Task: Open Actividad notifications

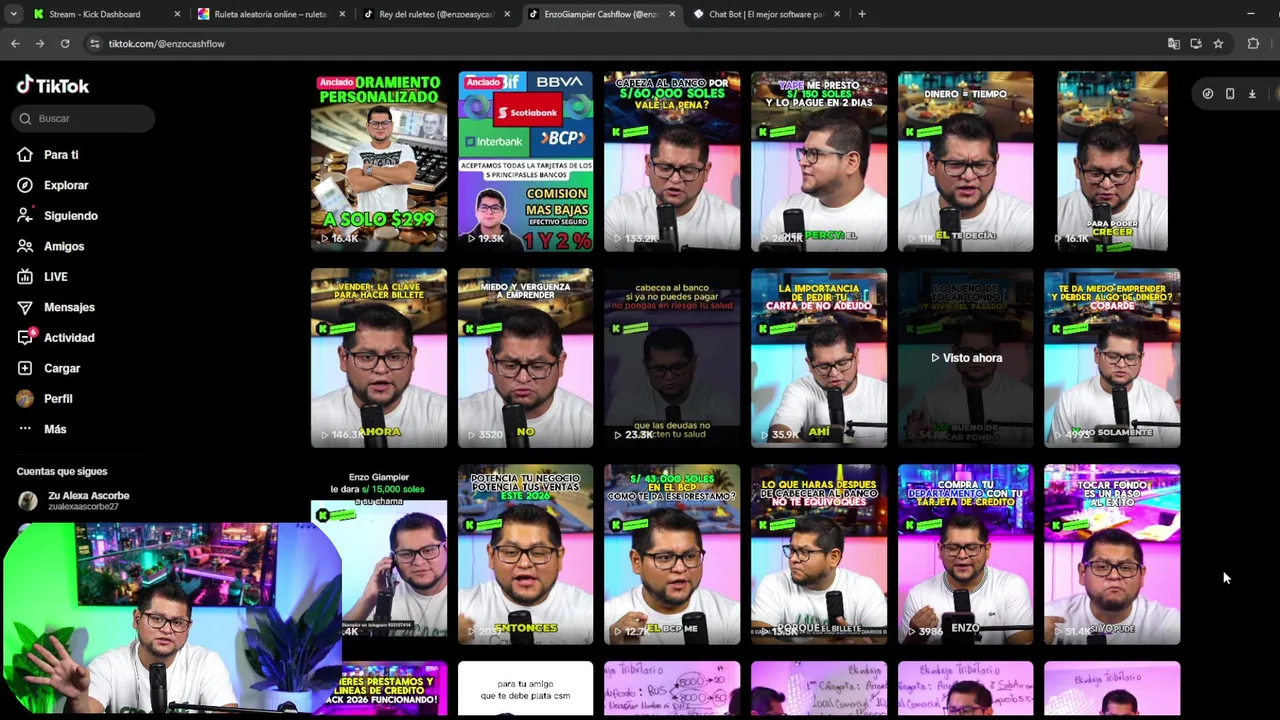Action: [69, 338]
